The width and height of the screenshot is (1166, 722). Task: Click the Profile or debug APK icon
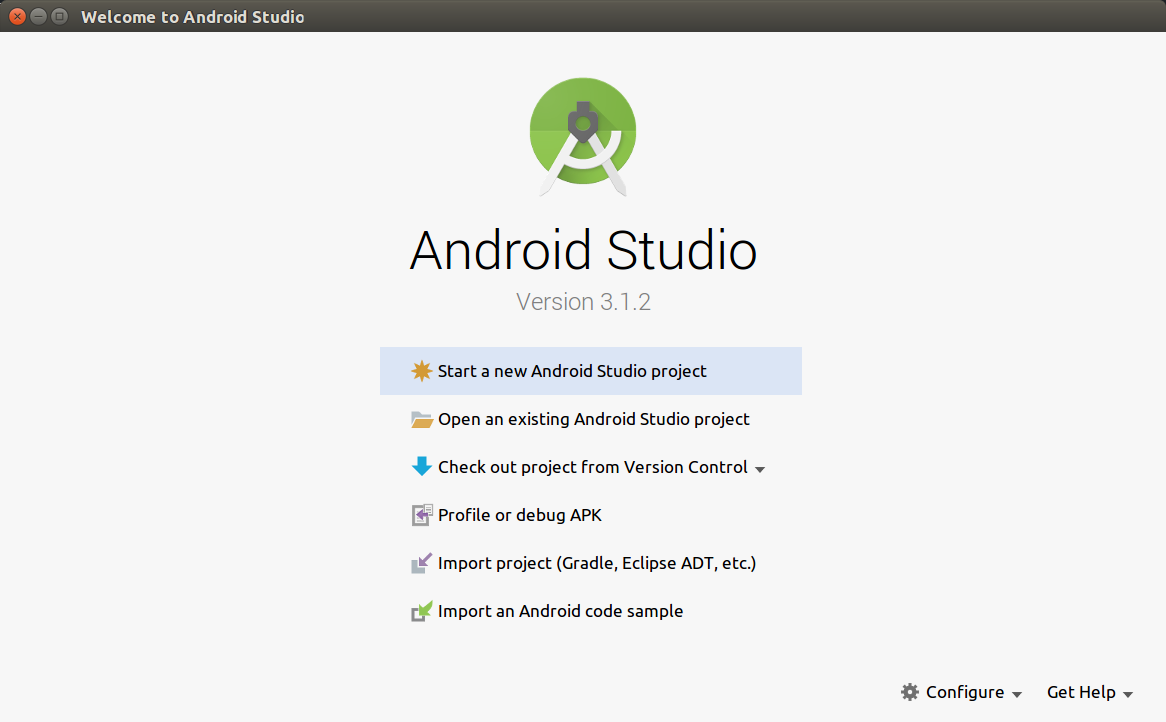pos(422,515)
